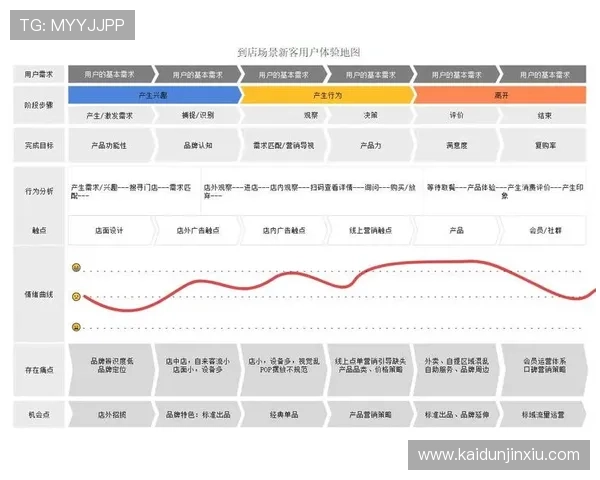The image size is (600, 480).
Task: Open the 经典单品 opportunity cell
Action: 284,415
